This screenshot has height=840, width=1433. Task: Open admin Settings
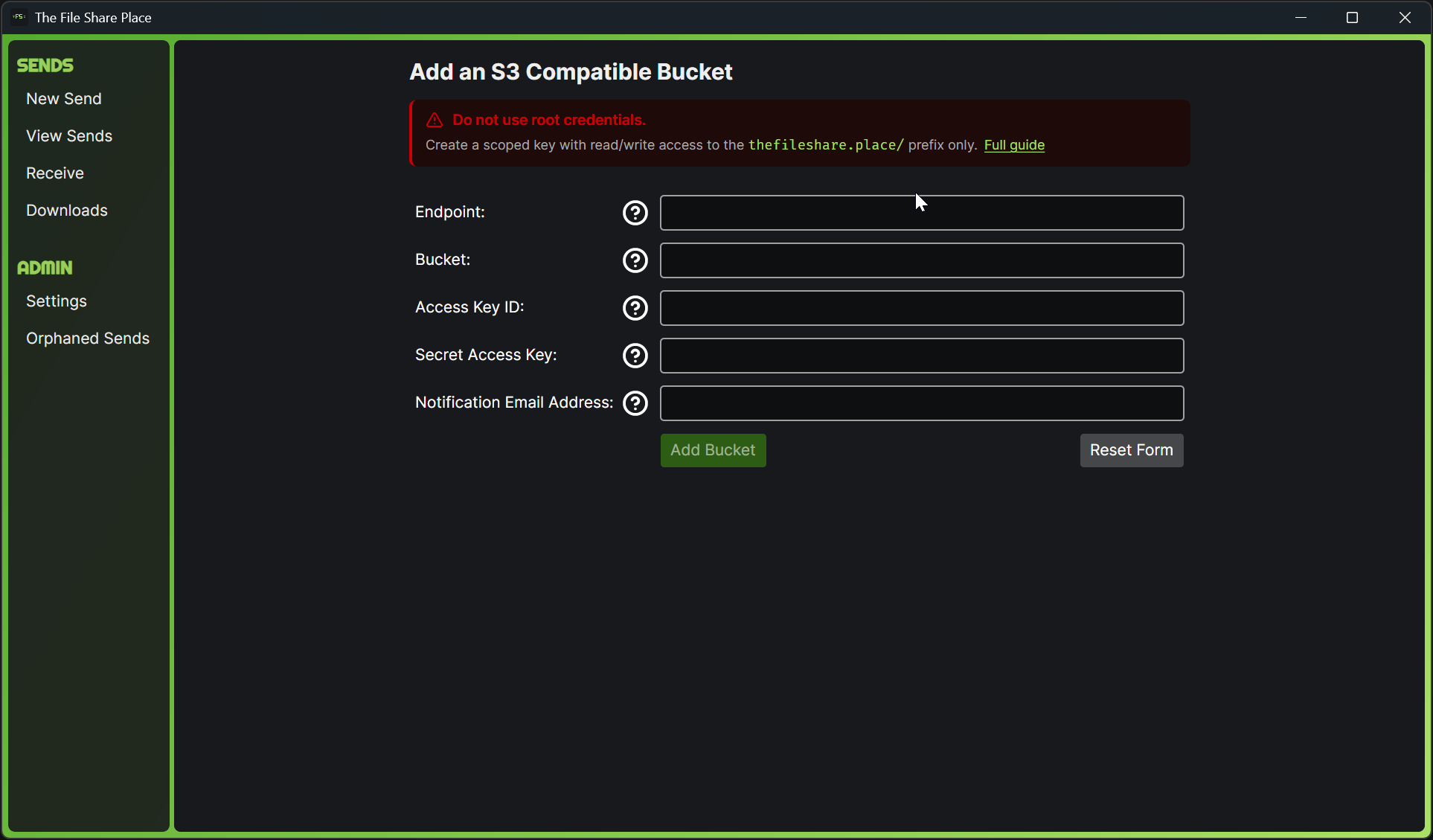pos(57,301)
